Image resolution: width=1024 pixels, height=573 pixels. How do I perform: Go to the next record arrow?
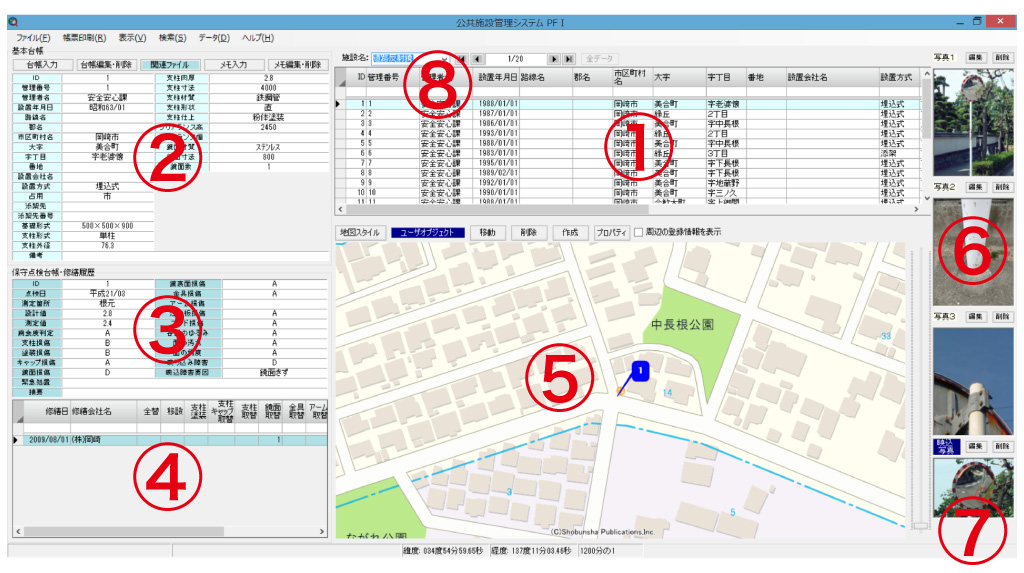[x=553, y=59]
